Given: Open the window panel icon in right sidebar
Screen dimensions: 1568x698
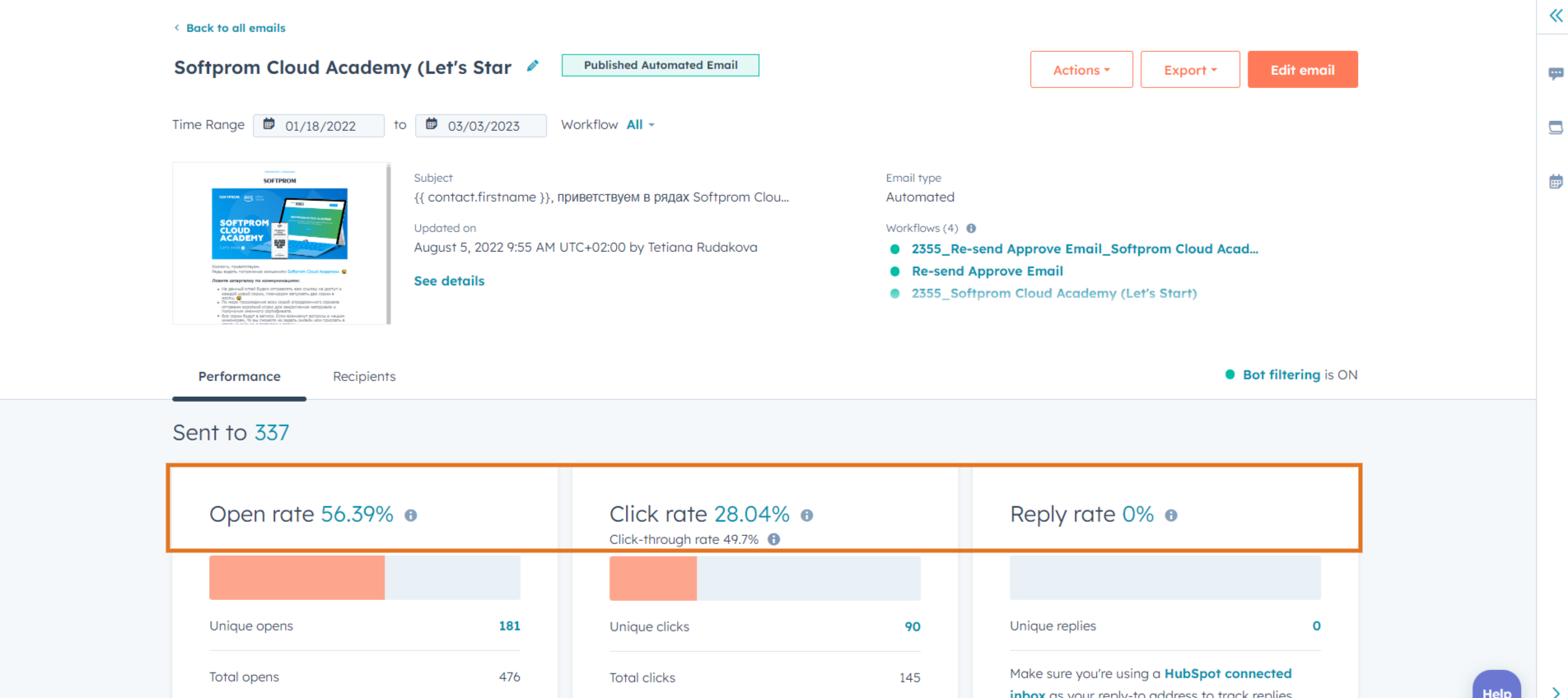Looking at the screenshot, I should click(x=1556, y=128).
